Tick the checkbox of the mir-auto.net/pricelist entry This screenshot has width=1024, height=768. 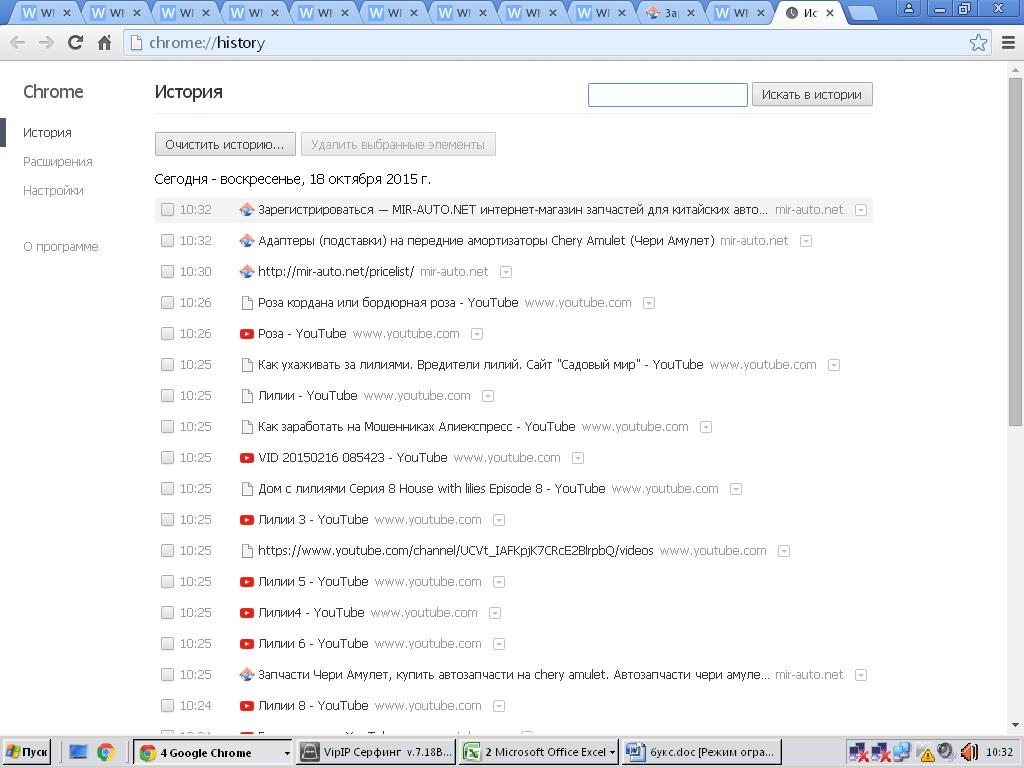(x=167, y=272)
